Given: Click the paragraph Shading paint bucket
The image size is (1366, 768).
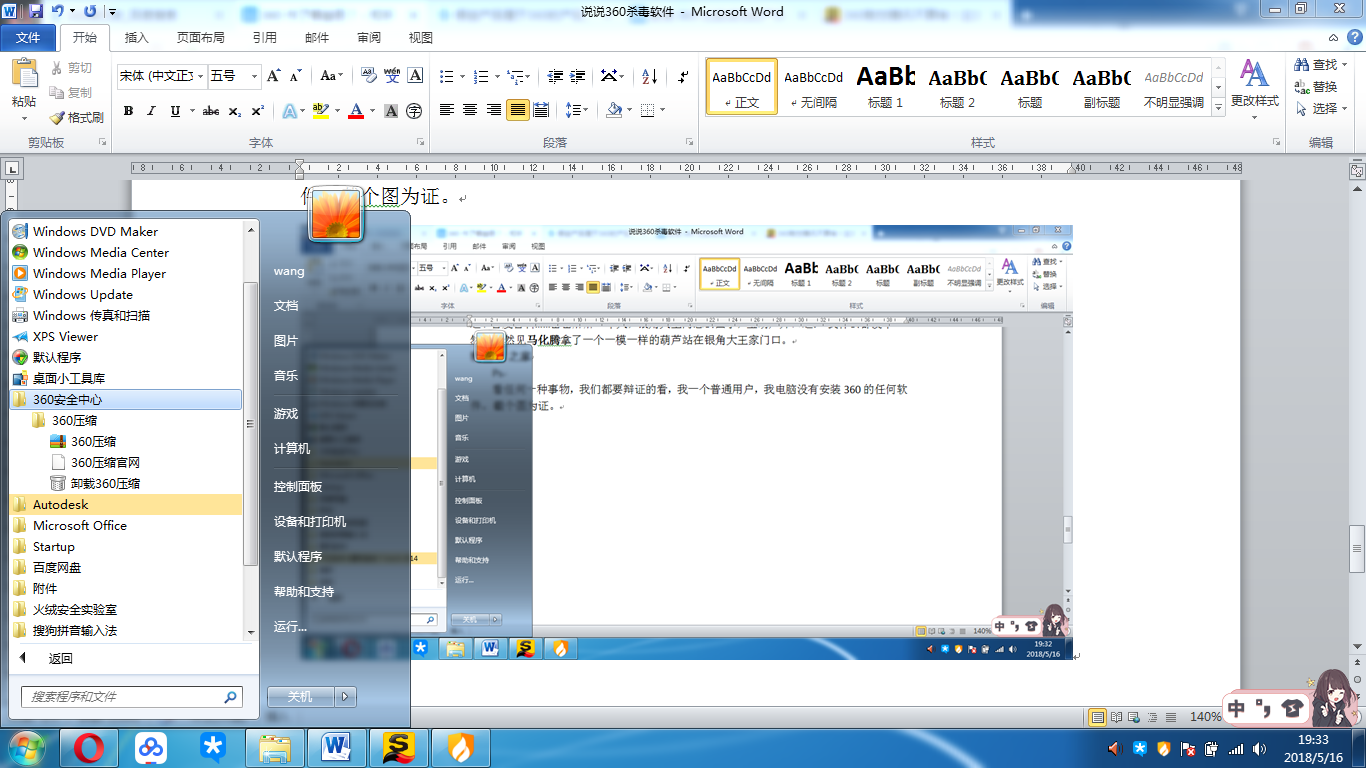Looking at the screenshot, I should point(614,110).
